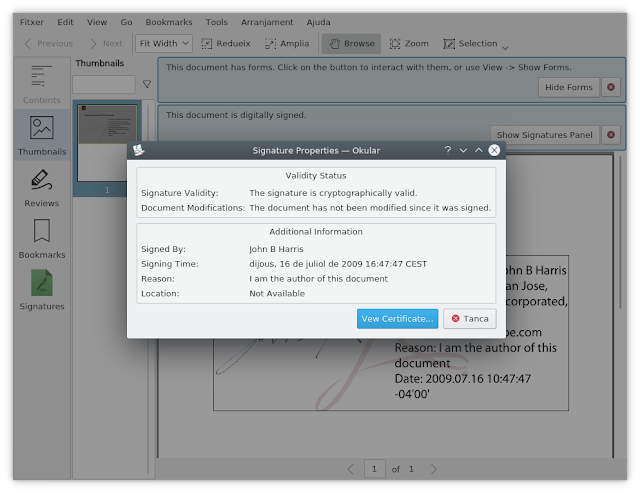
Task: Open the View menu
Action: click(x=97, y=22)
